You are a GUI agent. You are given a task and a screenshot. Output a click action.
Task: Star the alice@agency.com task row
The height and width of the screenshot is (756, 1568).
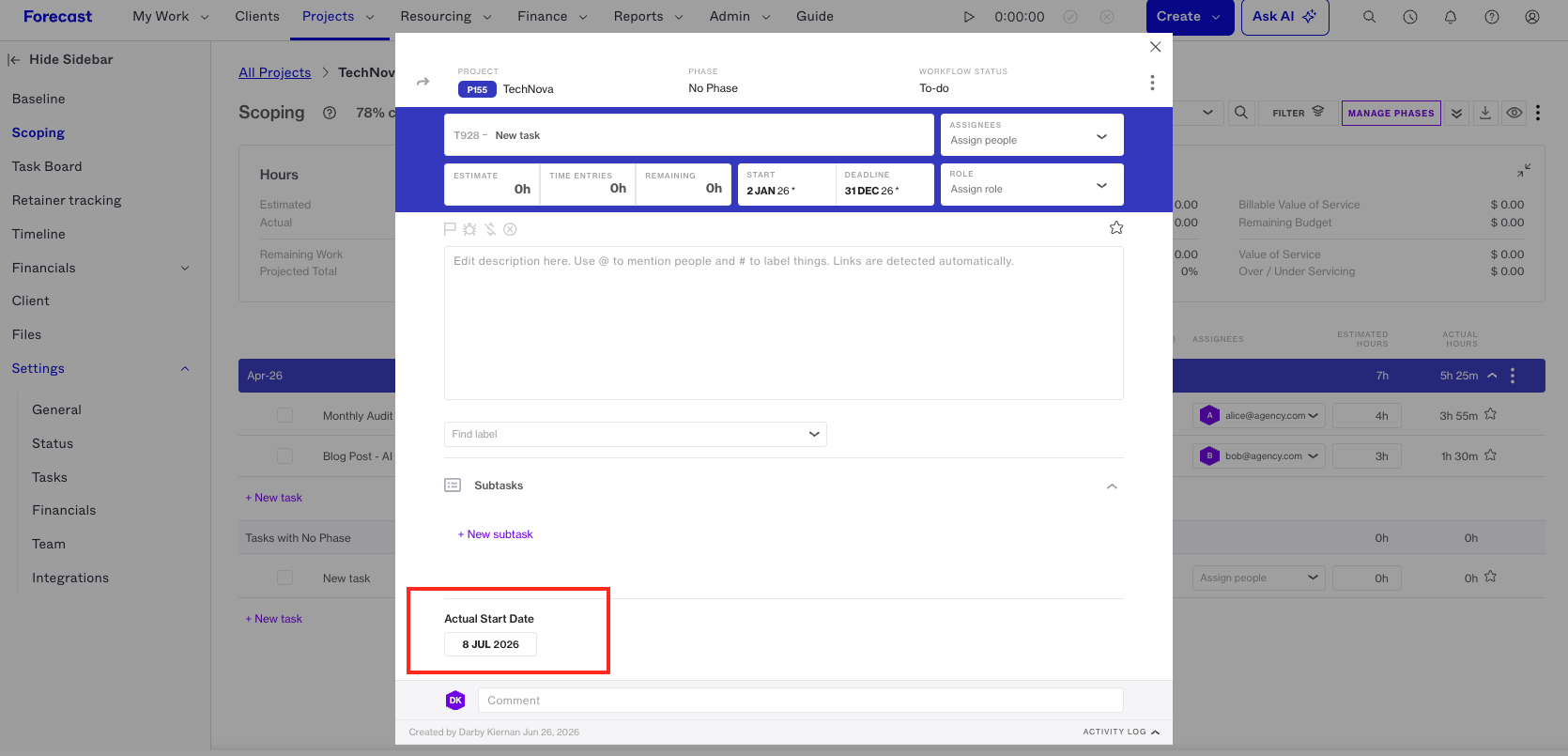pos(1490,414)
